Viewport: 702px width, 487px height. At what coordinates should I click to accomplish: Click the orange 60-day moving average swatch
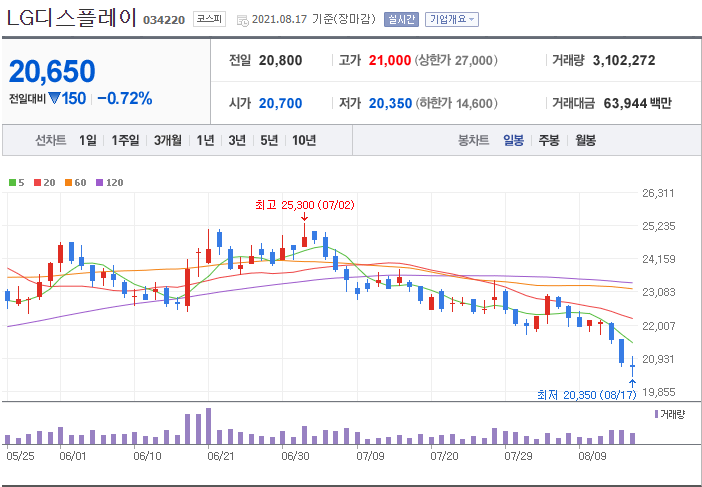(x=68, y=183)
